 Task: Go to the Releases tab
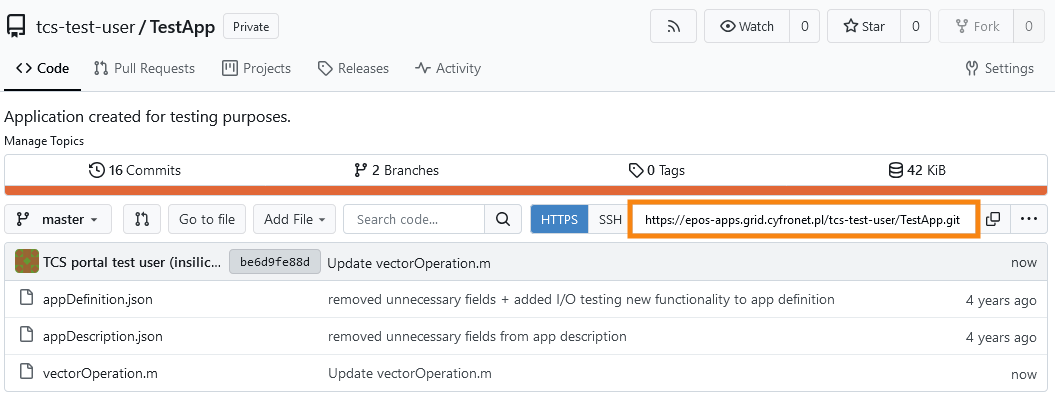coord(353,68)
